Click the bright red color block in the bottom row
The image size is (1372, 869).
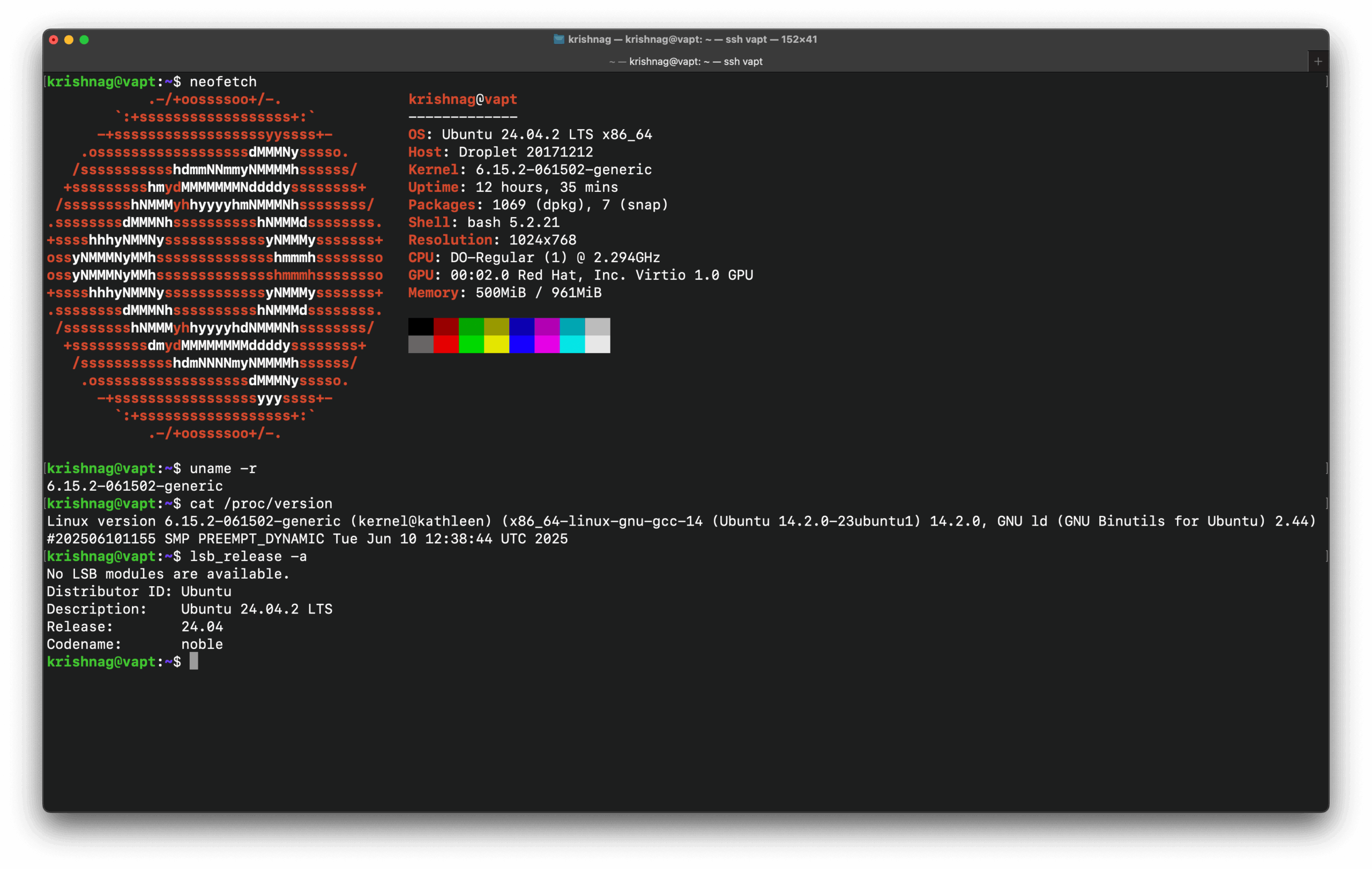446,344
